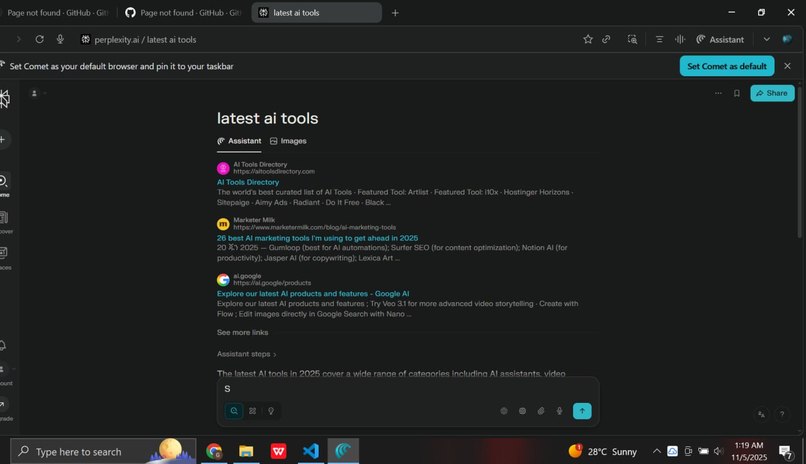Open Chrome from the taskbar
806x464 pixels.
[x=214, y=451]
